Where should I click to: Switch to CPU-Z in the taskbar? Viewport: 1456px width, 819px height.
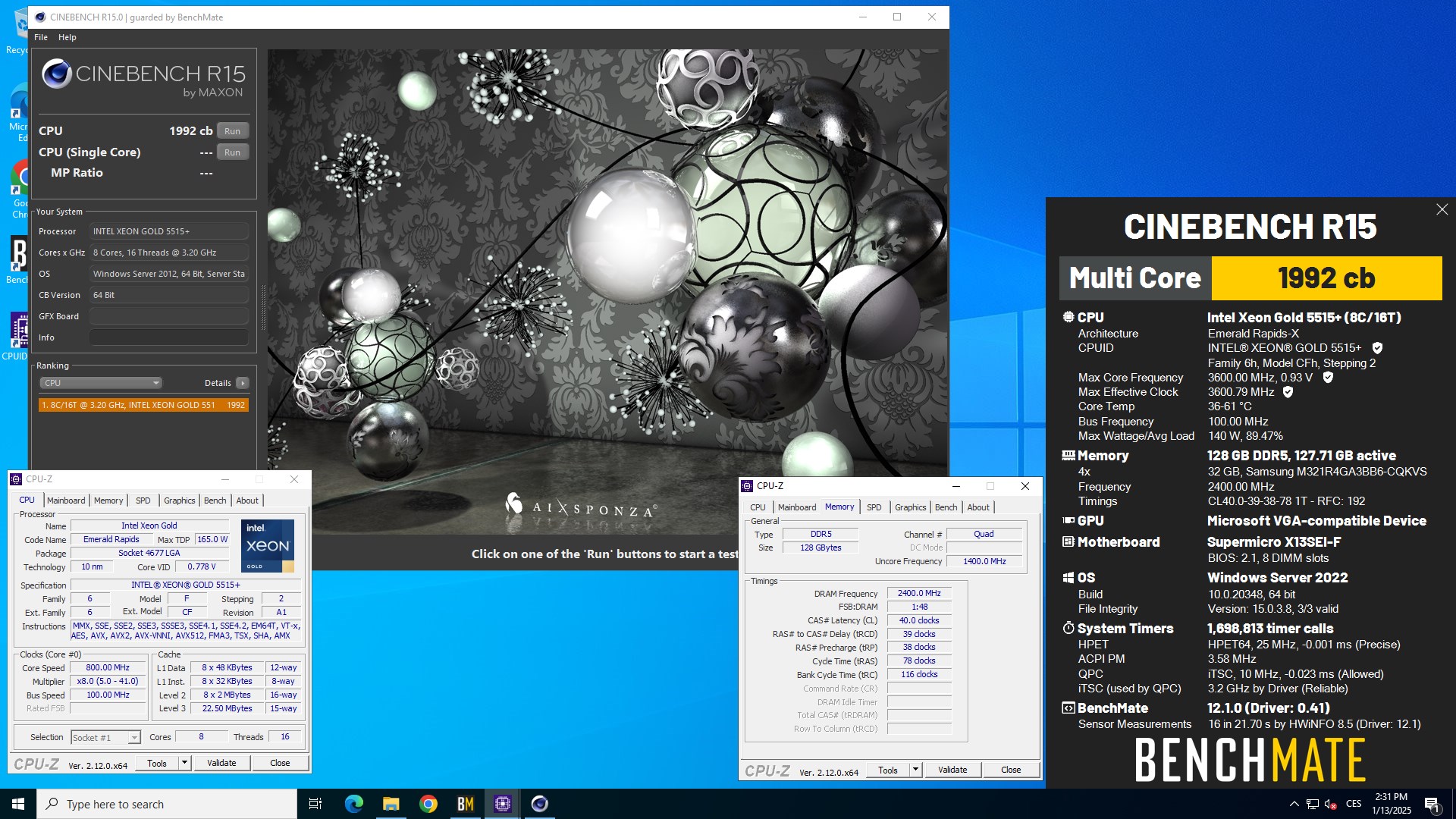[503, 804]
